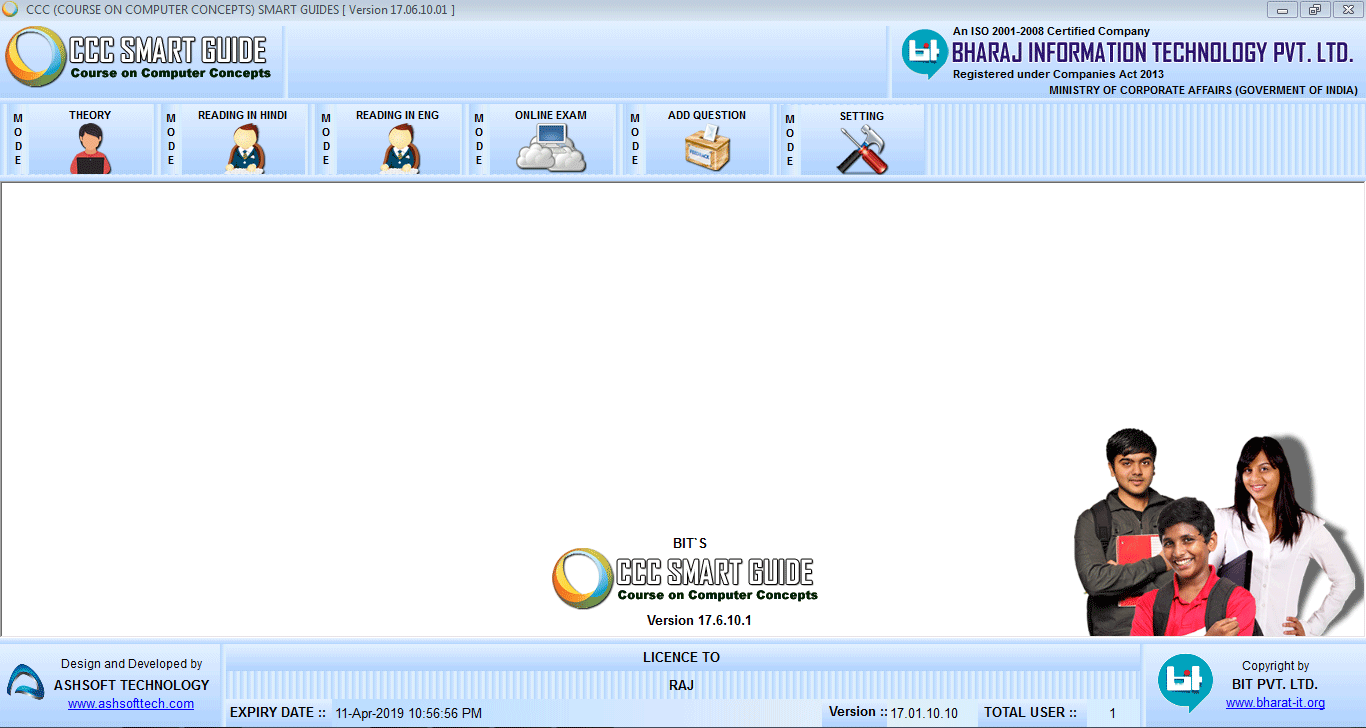Open Reading in Hindi mode icon

pyautogui.click(x=245, y=149)
